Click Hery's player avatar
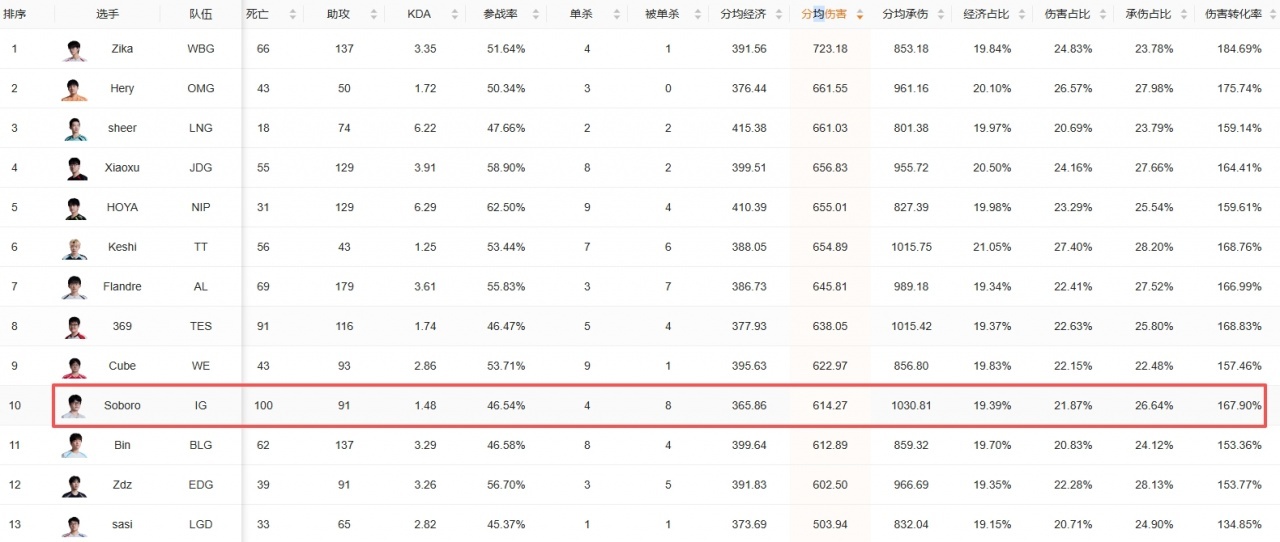The width and height of the screenshot is (1280, 542). pos(74,89)
